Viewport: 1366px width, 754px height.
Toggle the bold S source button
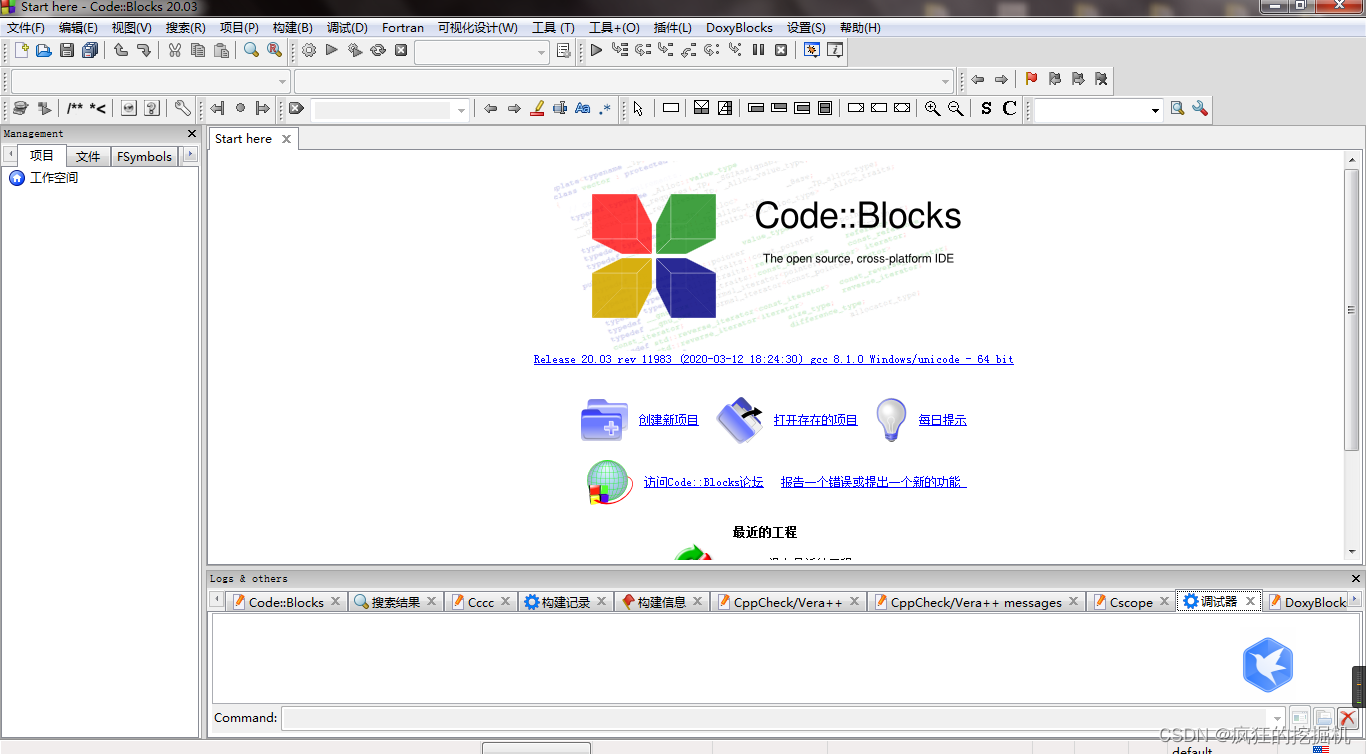(x=986, y=108)
